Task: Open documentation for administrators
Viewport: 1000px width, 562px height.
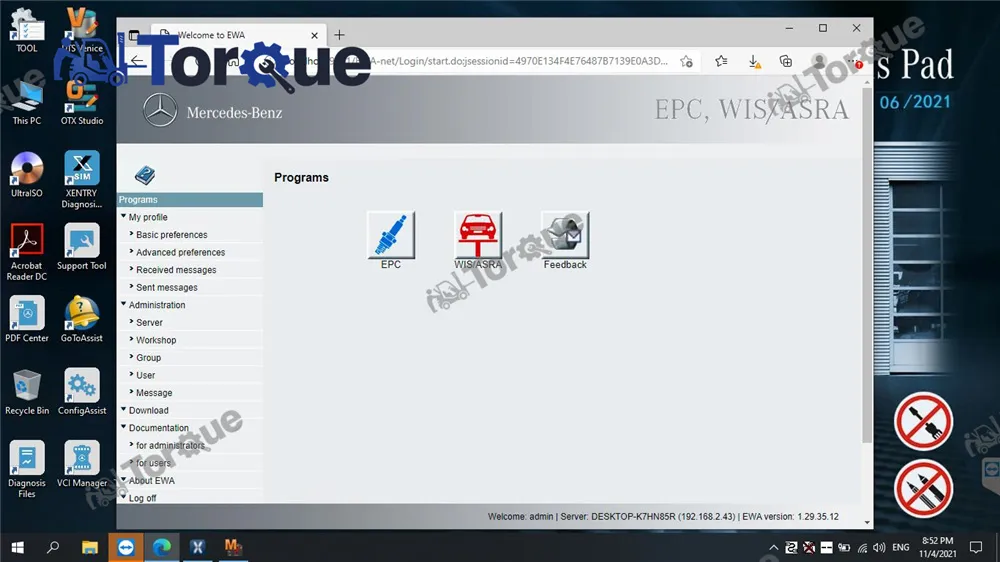Action: (170, 445)
